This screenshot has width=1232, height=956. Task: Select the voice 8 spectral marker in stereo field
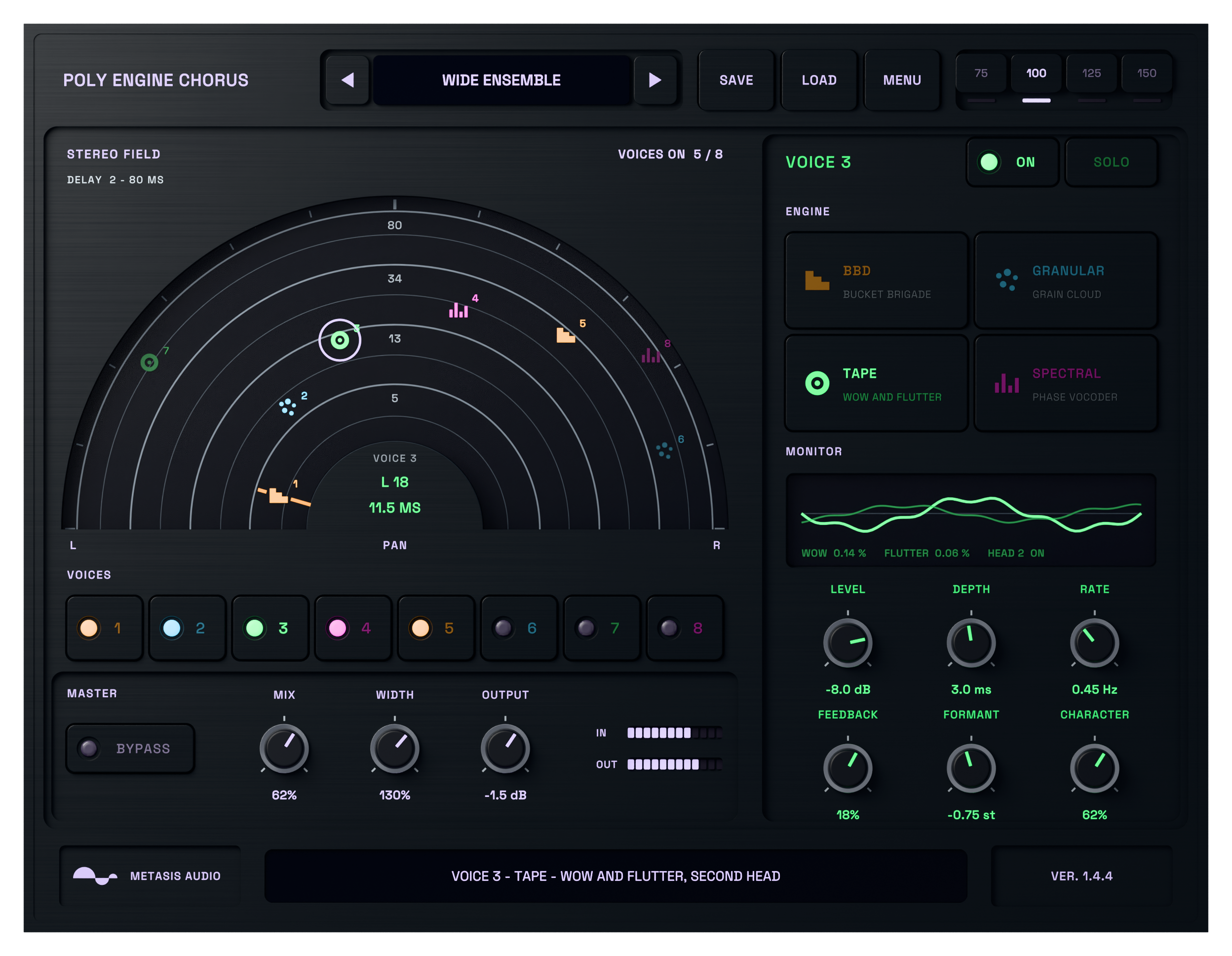click(651, 355)
